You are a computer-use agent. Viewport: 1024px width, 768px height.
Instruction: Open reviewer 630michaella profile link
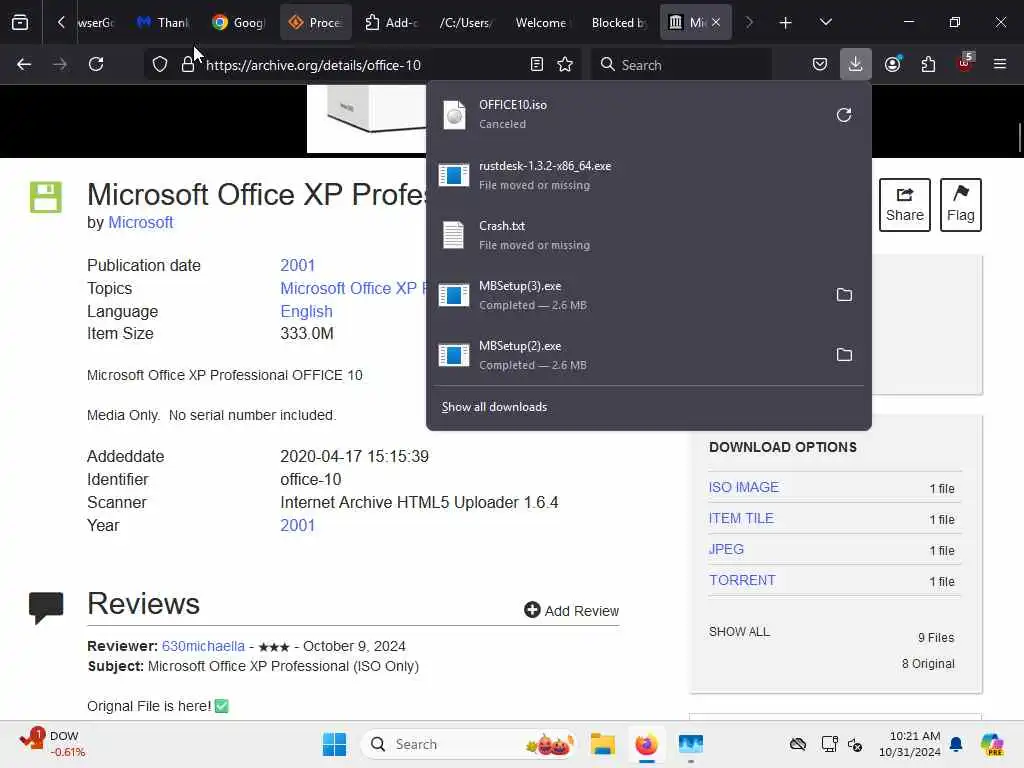203,646
